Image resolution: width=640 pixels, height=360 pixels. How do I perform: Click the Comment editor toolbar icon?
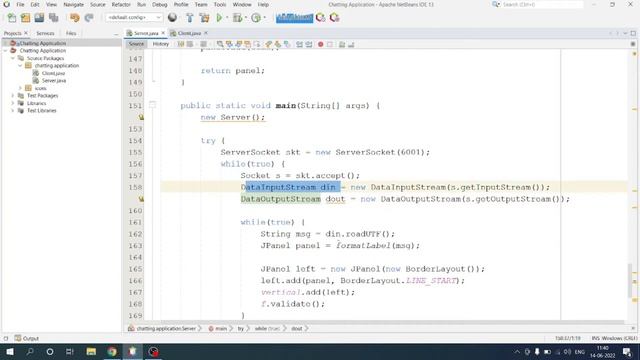(x=342, y=44)
